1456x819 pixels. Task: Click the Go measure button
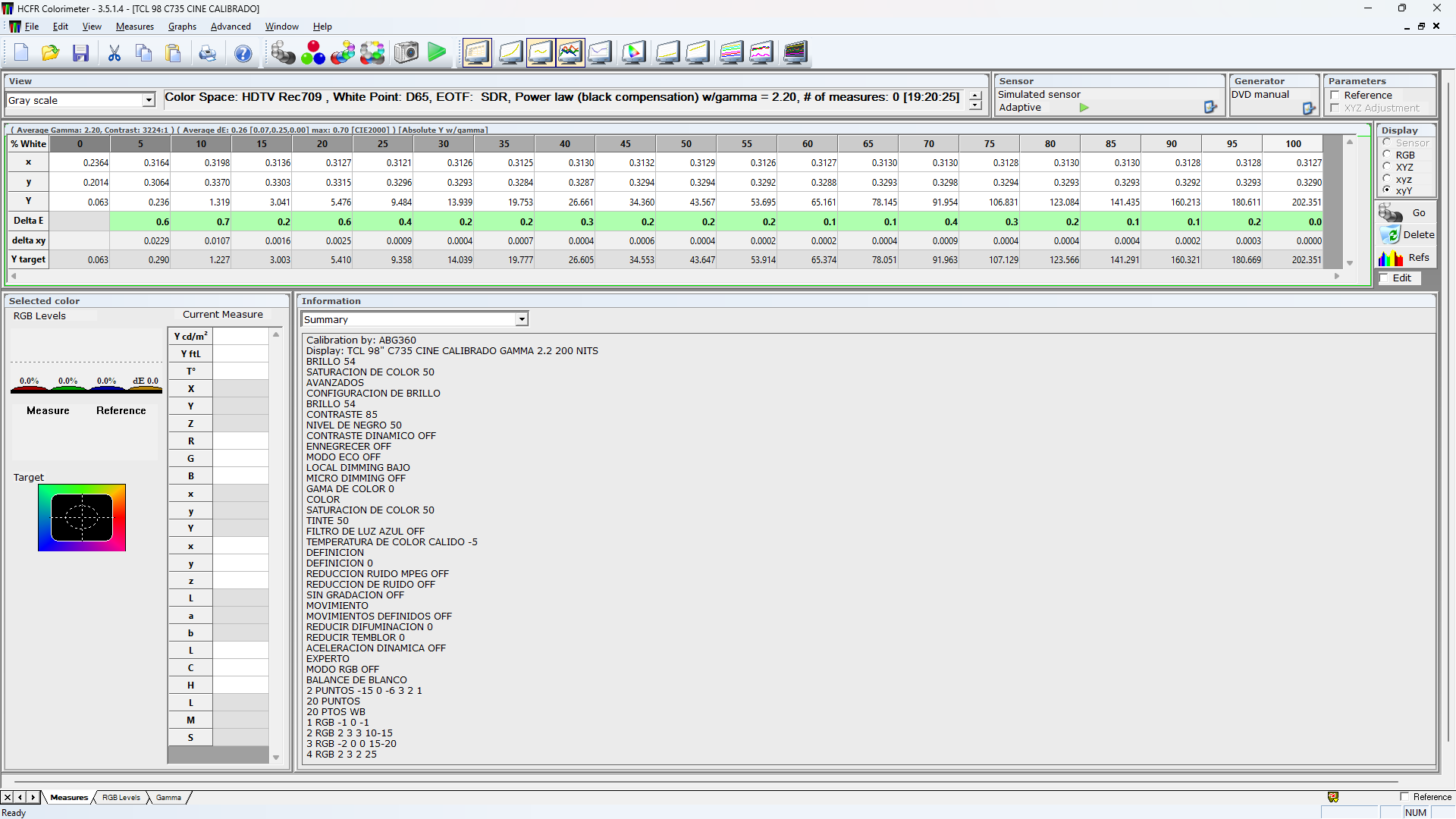1406,213
